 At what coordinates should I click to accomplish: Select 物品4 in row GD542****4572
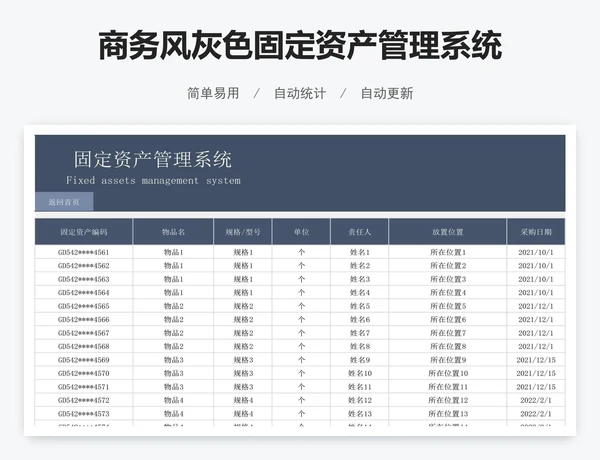[173, 400]
